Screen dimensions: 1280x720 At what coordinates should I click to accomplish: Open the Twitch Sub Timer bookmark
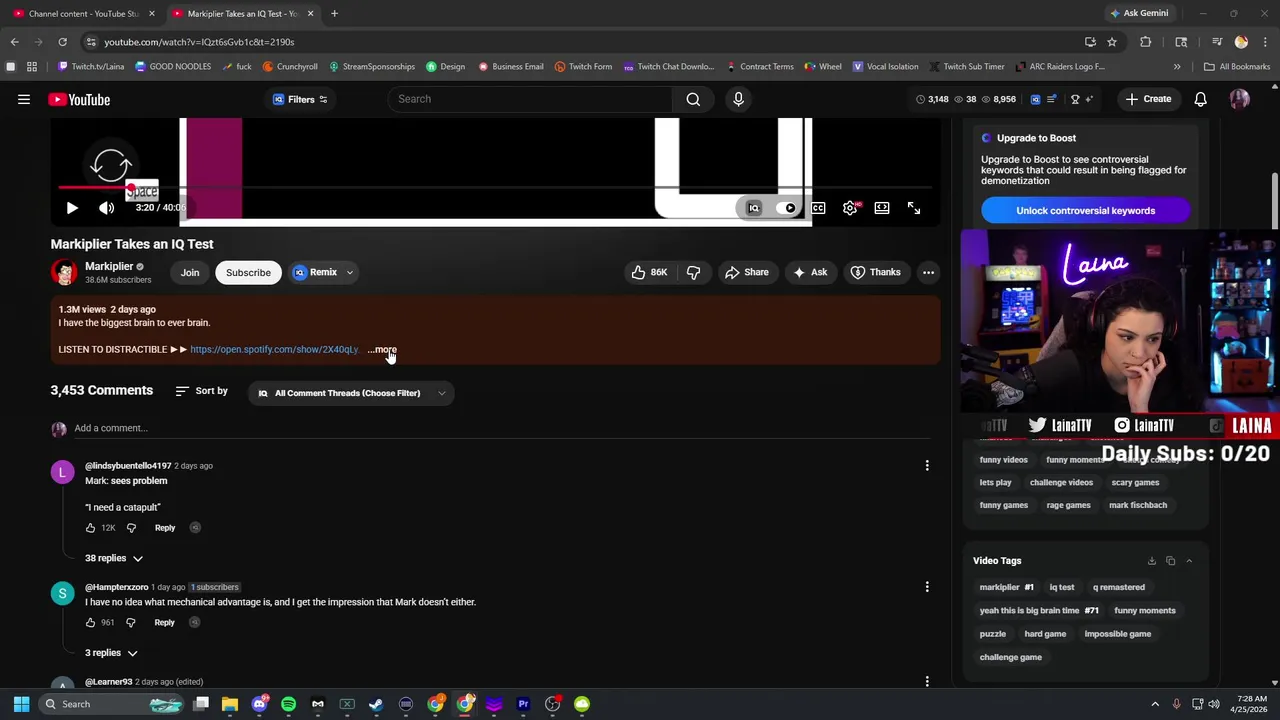point(967,66)
